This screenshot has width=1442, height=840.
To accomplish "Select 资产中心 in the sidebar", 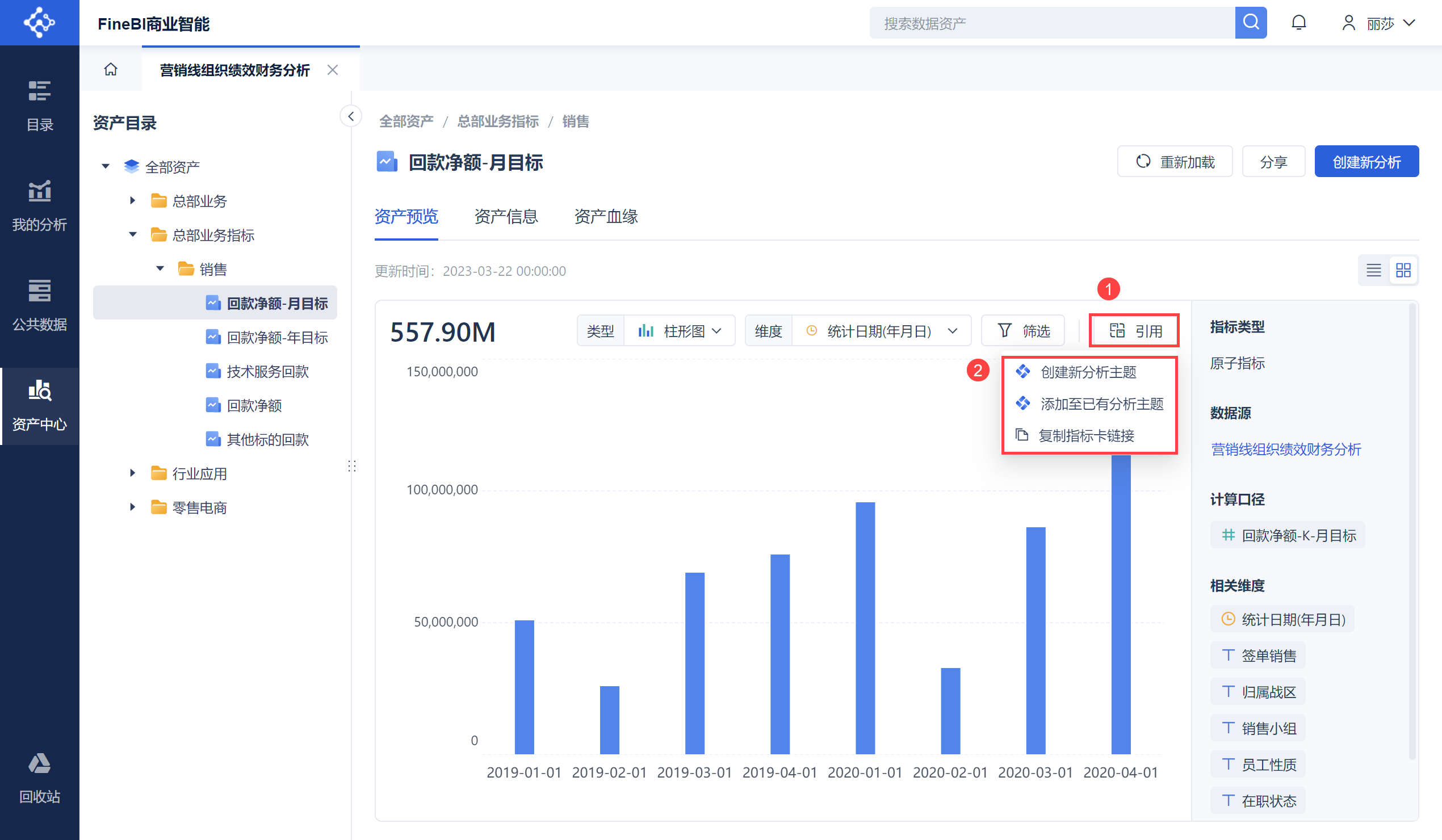I will [x=40, y=406].
